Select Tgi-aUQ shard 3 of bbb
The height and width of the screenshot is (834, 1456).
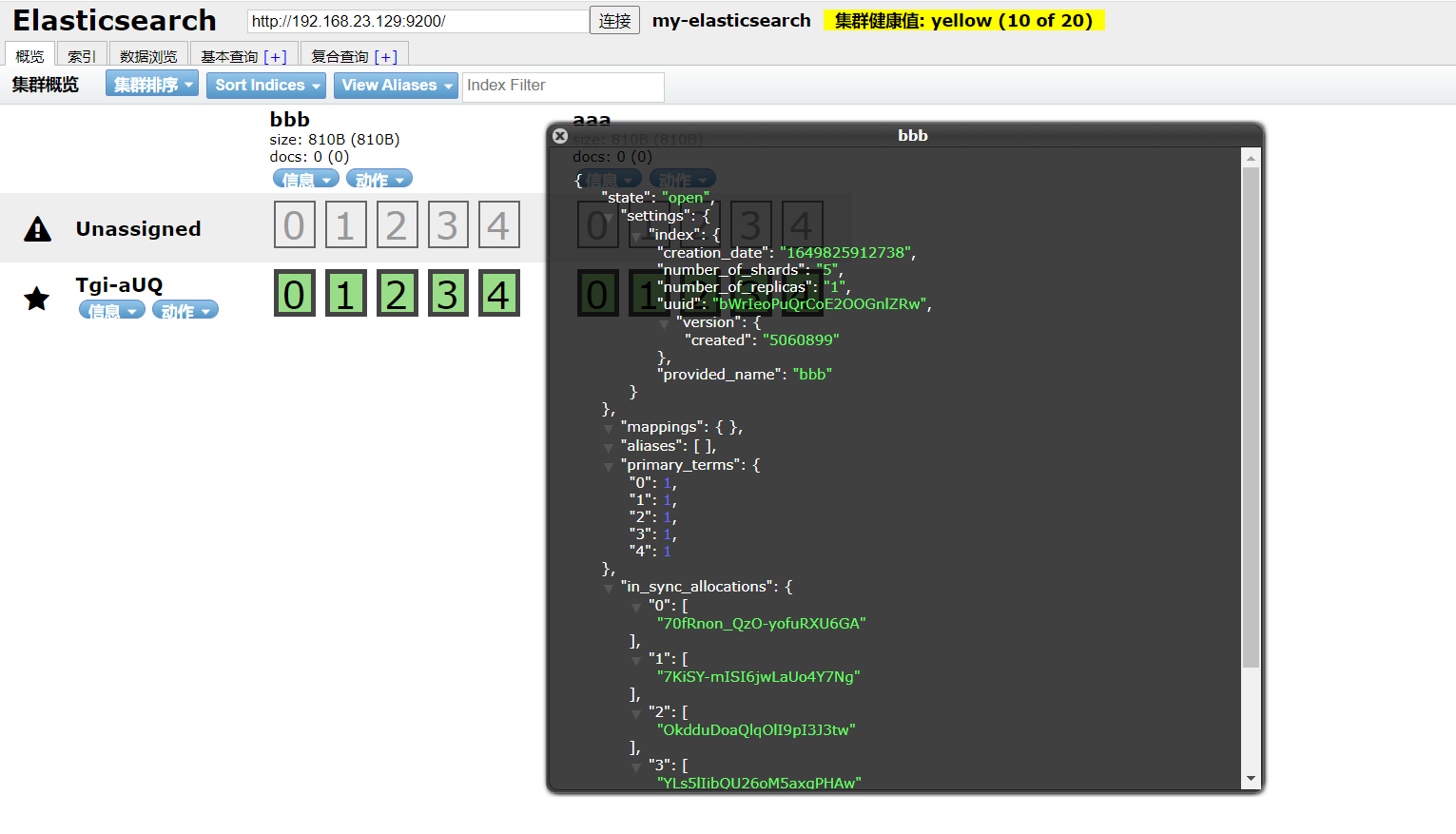coord(447,294)
